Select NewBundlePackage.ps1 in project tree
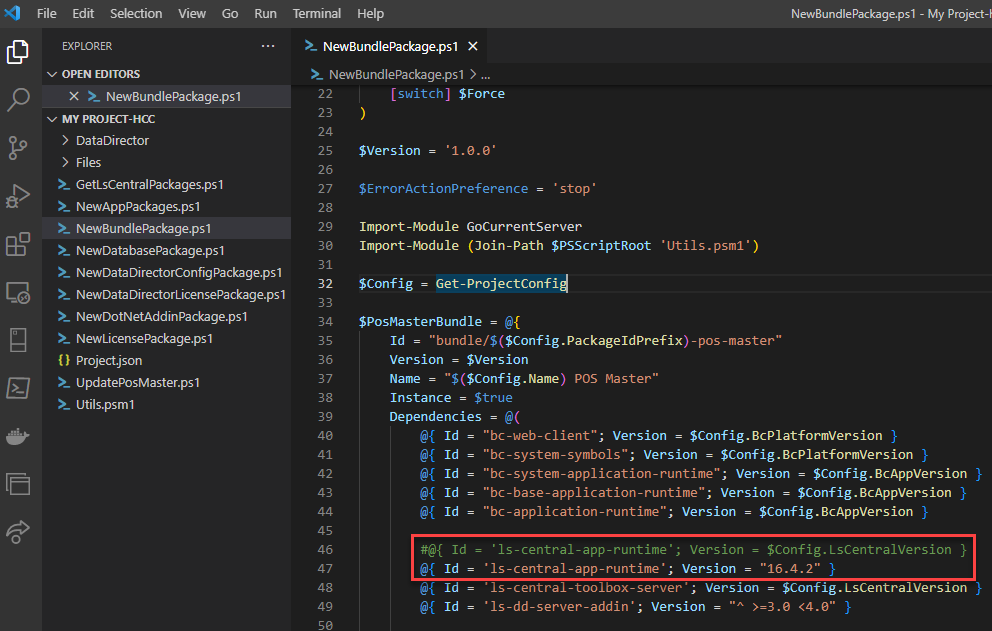This screenshot has width=992, height=631. click(x=144, y=228)
